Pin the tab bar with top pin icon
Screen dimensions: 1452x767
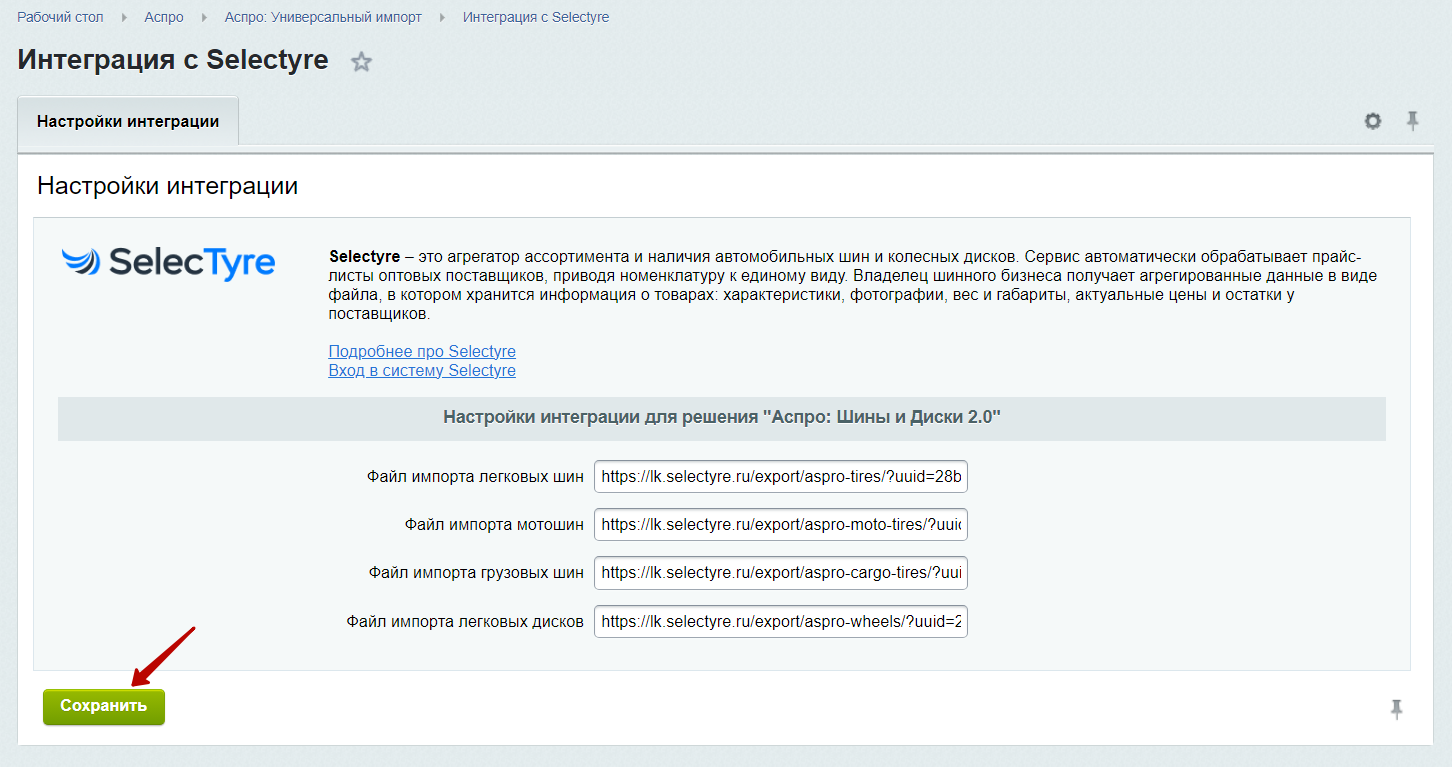coord(1412,121)
